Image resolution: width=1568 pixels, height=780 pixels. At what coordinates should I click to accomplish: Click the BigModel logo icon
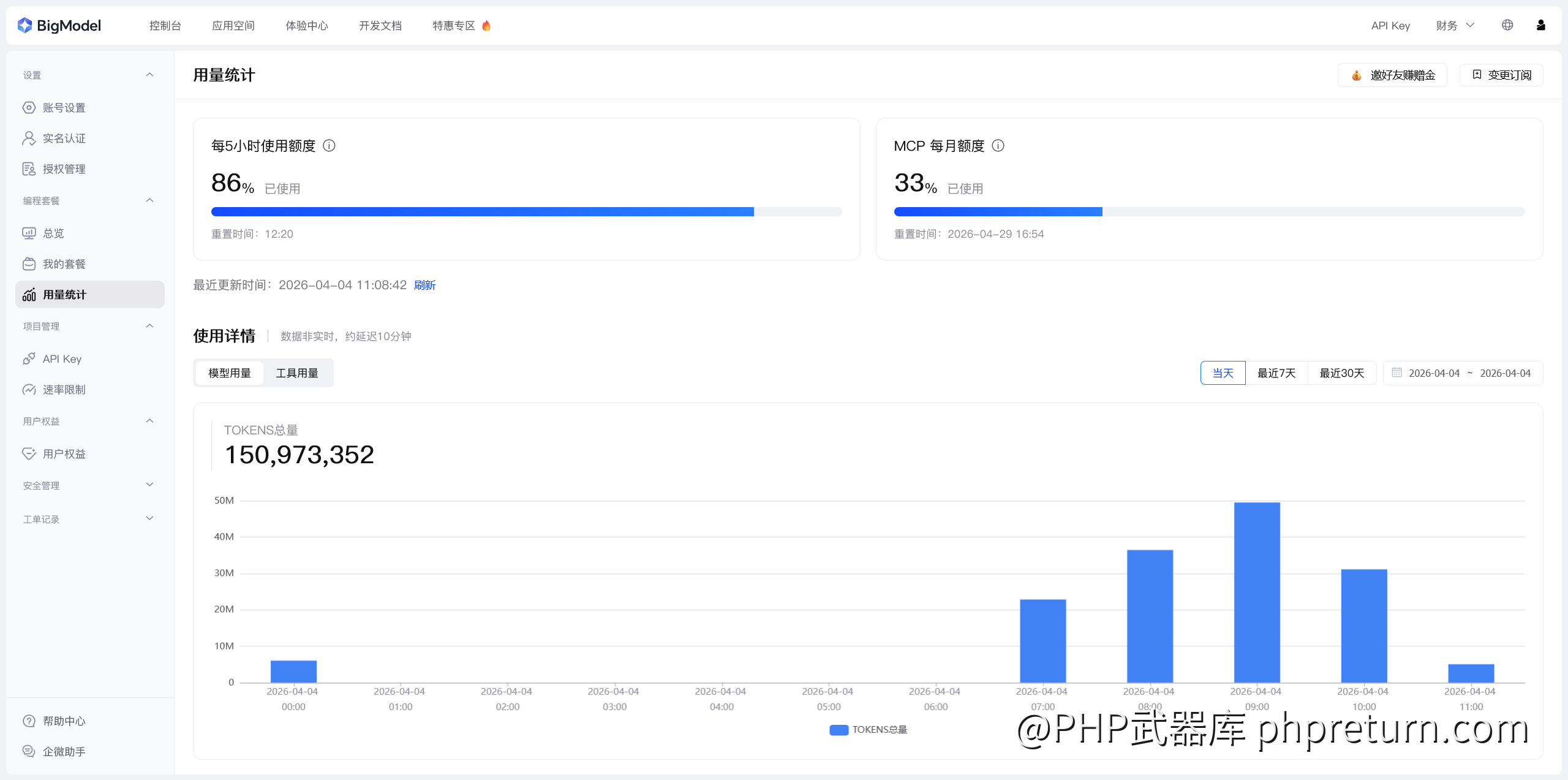tap(24, 25)
